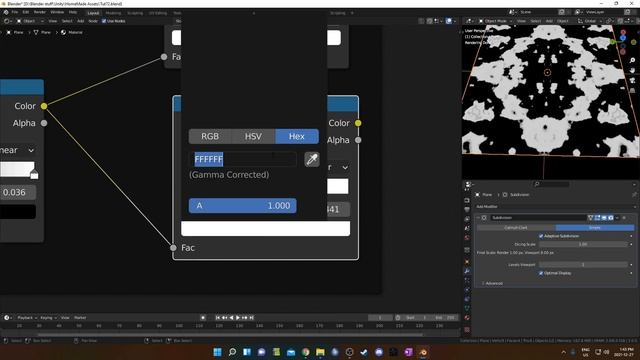Click the white color swatch on right node
Viewport: 640px width, 360px height.
click(338, 186)
